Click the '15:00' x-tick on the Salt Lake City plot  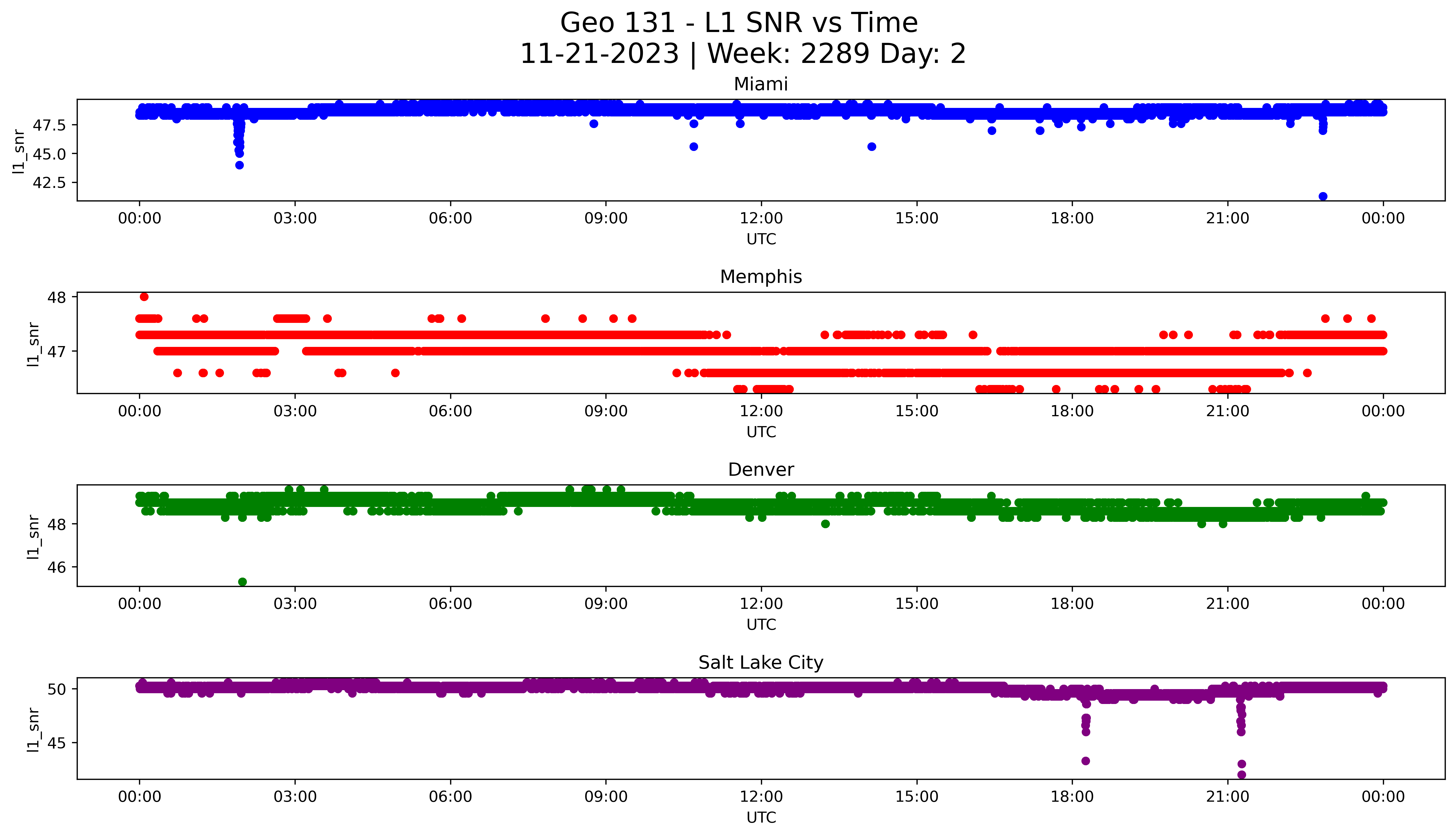[x=917, y=797]
